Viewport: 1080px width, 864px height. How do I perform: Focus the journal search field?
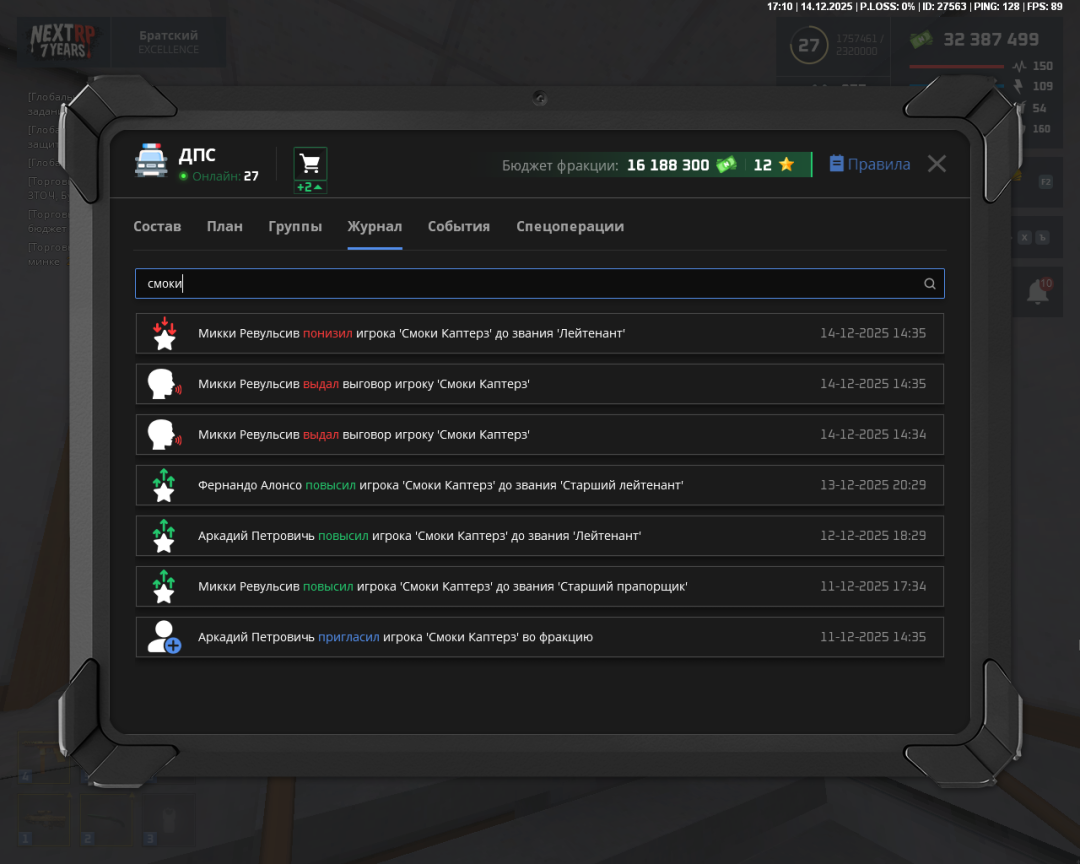(x=530, y=284)
